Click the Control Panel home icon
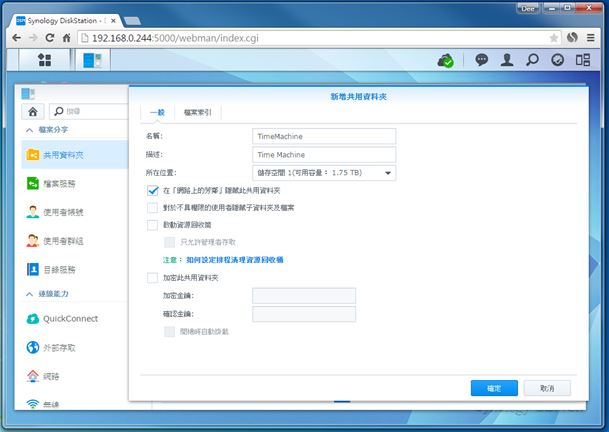609x432 pixels. [x=34, y=112]
